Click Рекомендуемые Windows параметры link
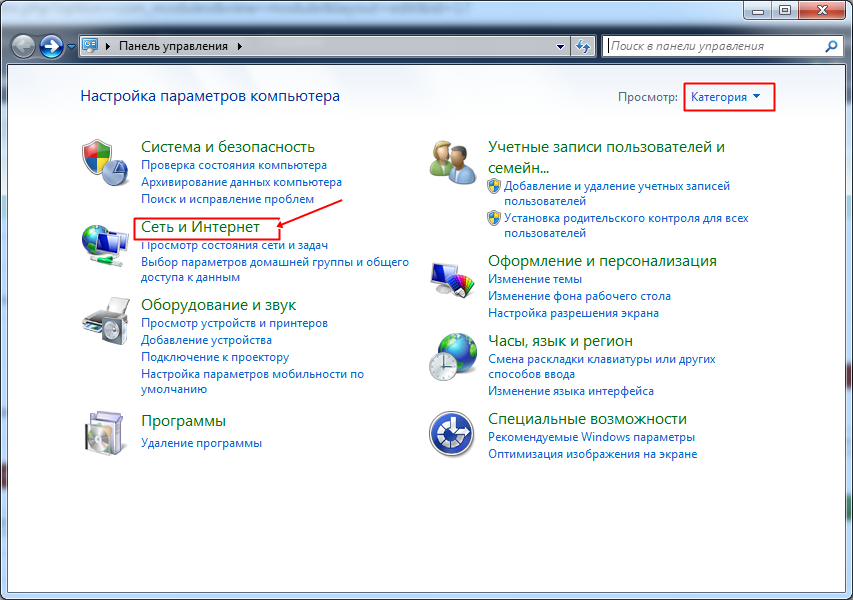The width and height of the screenshot is (853, 600). point(591,437)
